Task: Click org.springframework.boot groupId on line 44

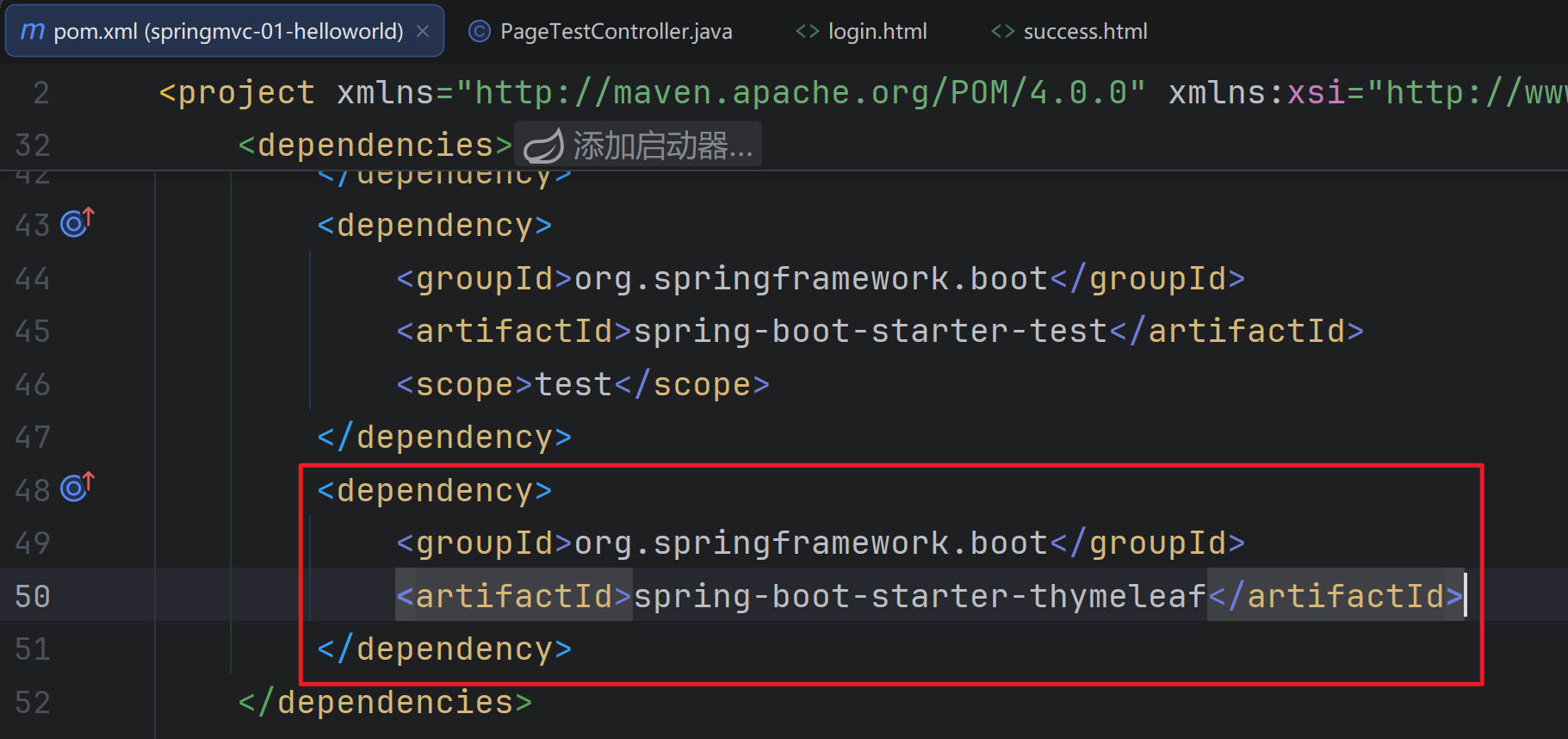Action: pos(810,278)
